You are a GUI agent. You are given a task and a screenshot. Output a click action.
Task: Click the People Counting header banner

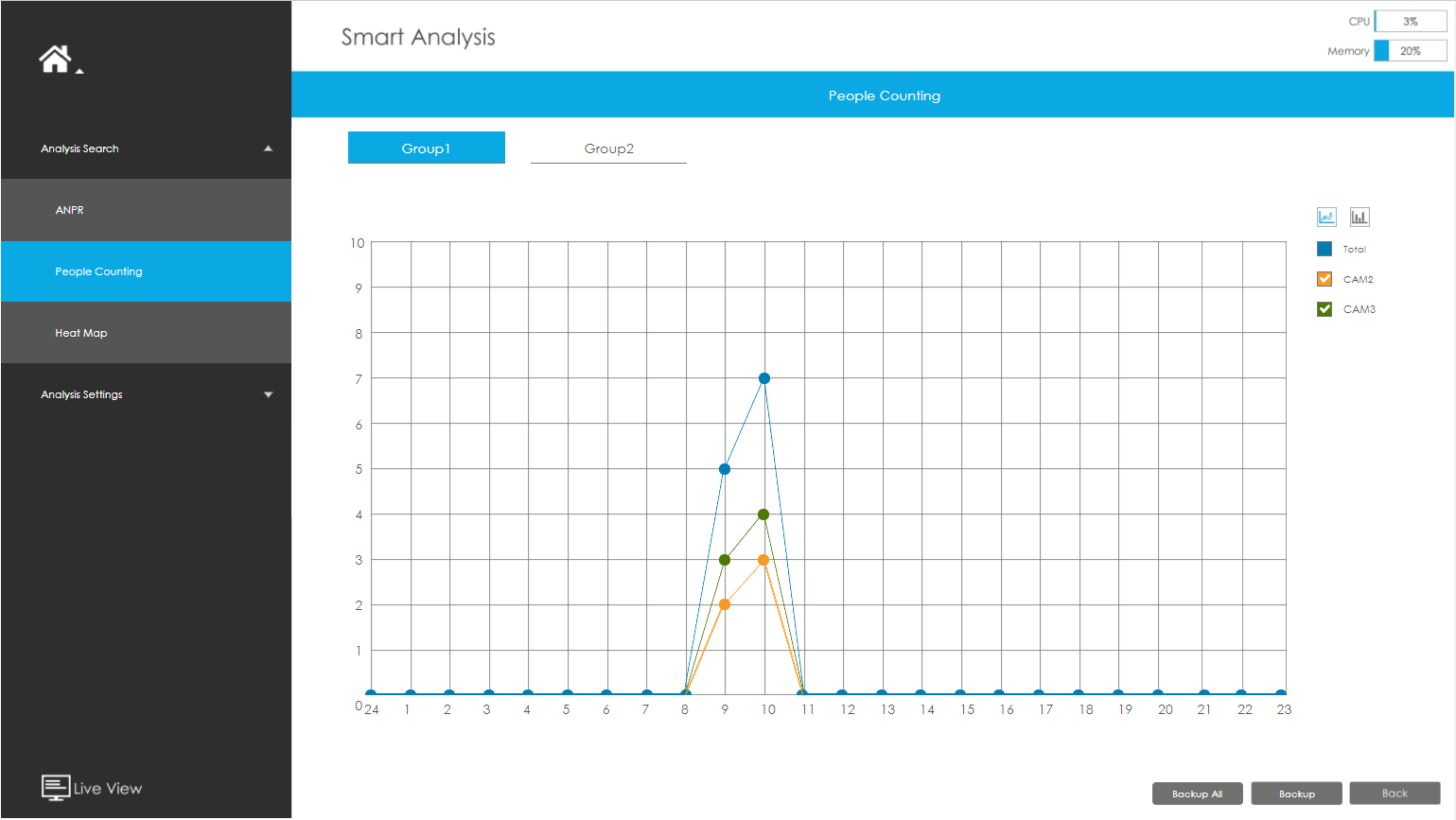click(x=872, y=95)
